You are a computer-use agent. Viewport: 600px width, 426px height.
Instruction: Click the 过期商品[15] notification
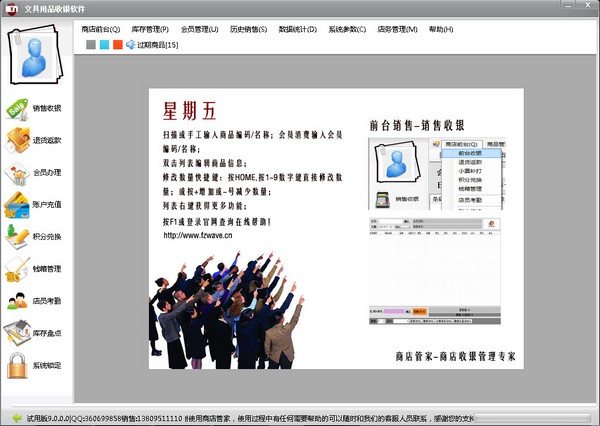pyautogui.click(x=158, y=45)
